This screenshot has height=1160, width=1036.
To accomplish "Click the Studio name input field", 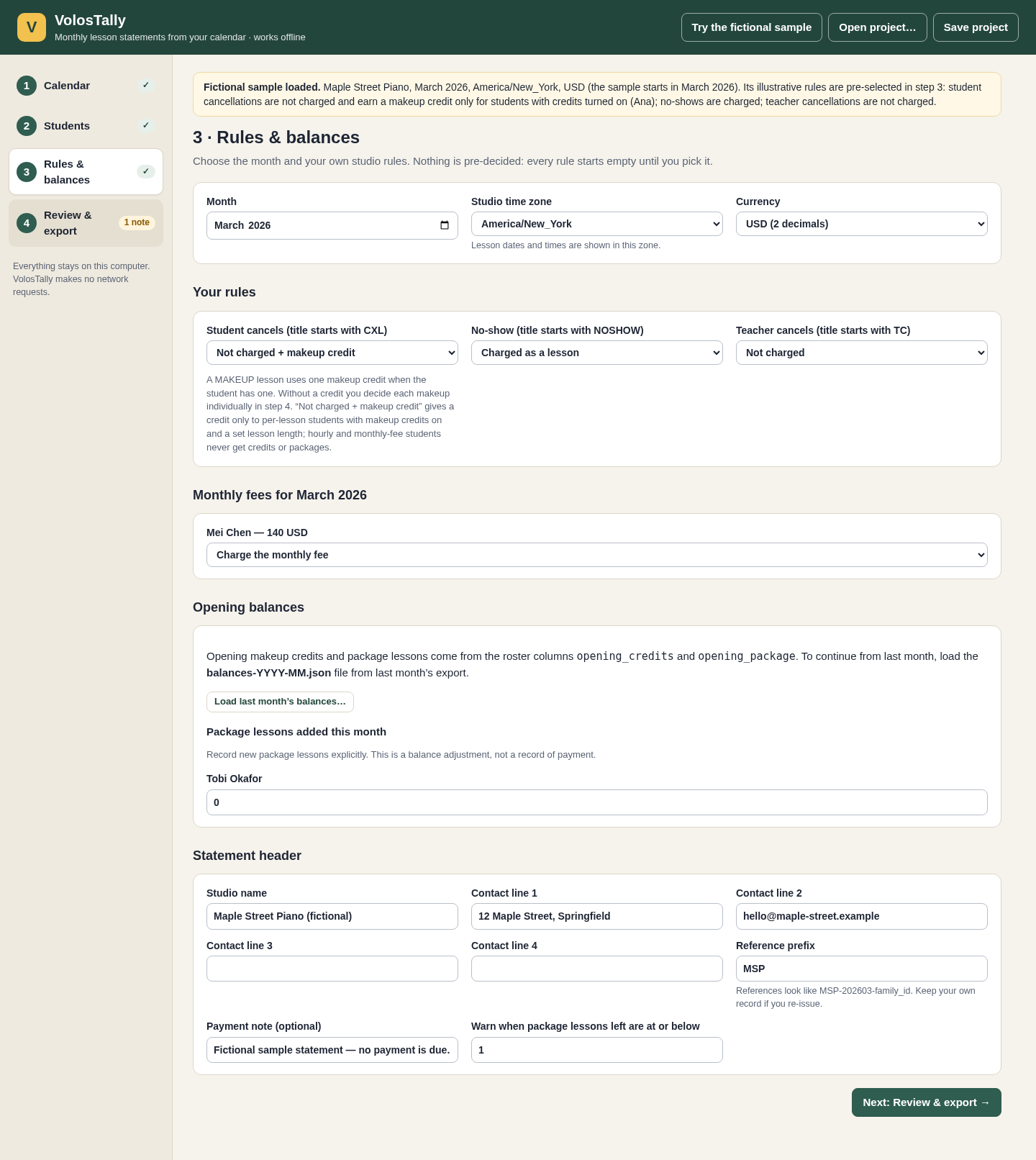I will [x=332, y=916].
